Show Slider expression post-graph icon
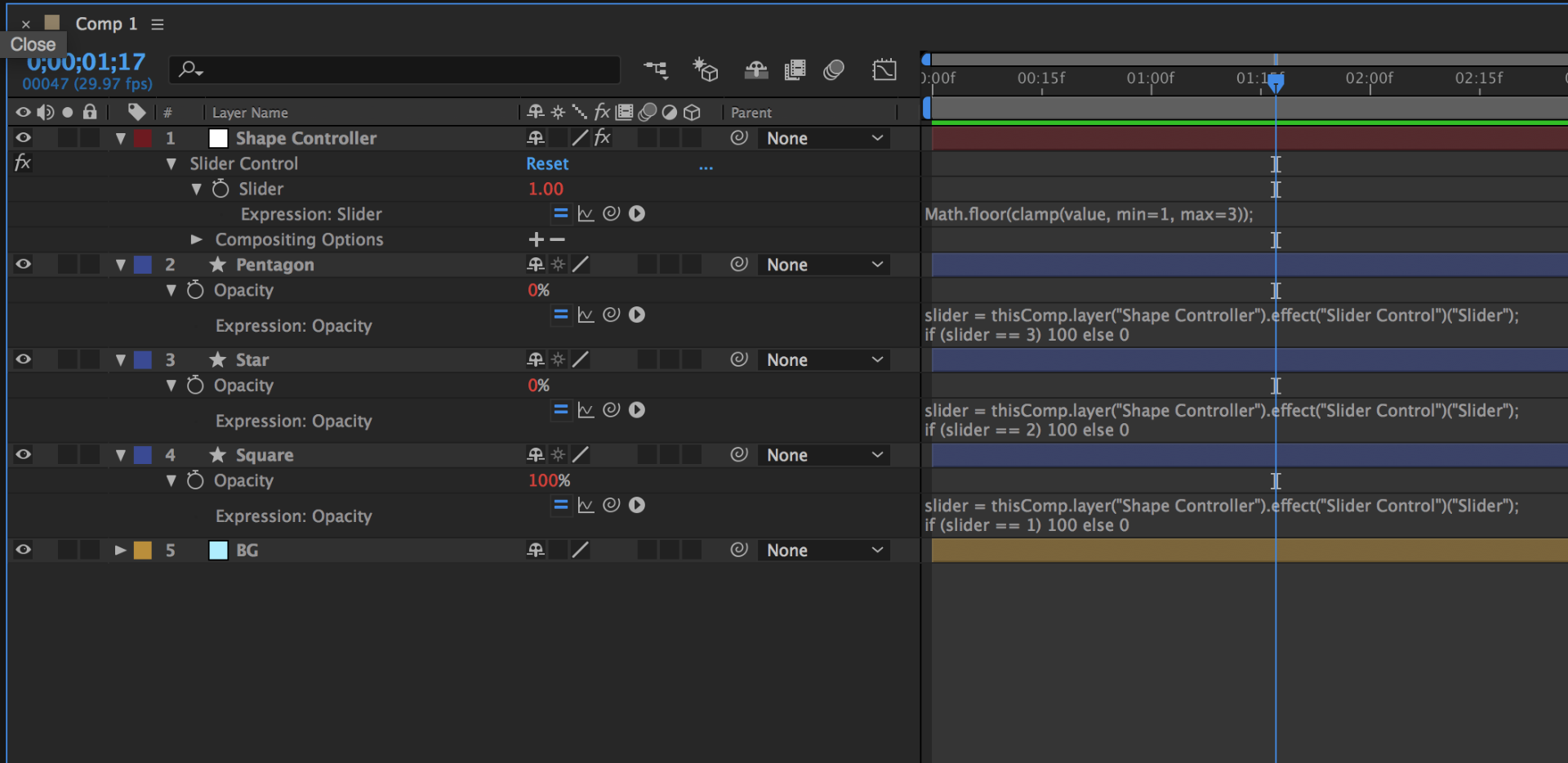The height and width of the screenshot is (763, 1568). 586,214
